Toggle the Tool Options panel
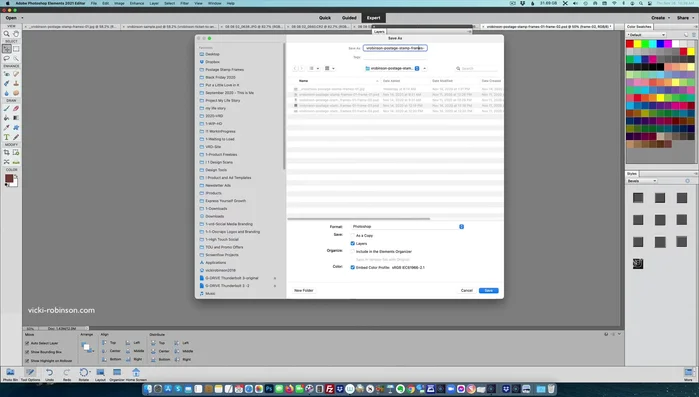Screen dimensions: 699x397 pos(30,374)
